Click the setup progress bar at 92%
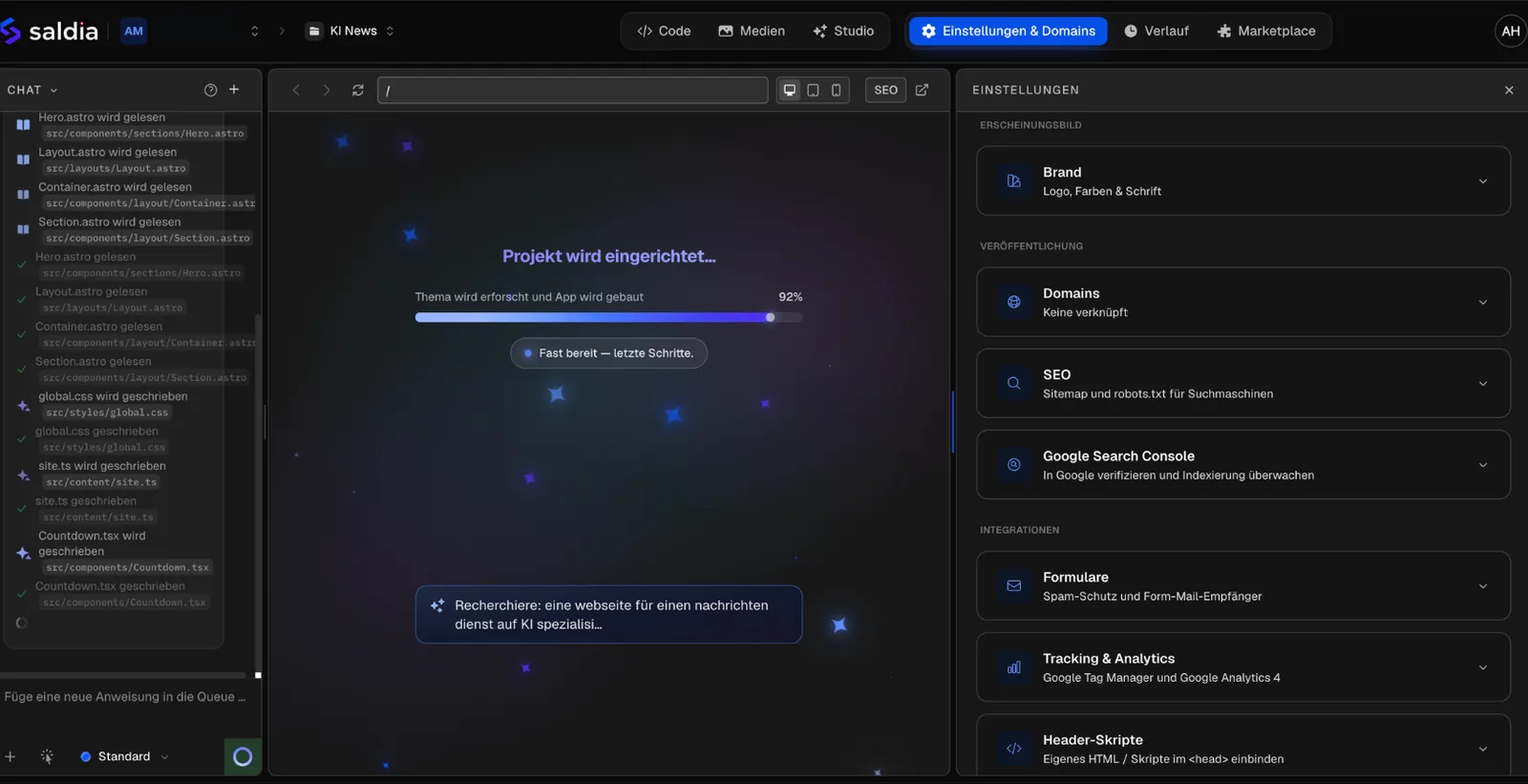 click(x=608, y=317)
